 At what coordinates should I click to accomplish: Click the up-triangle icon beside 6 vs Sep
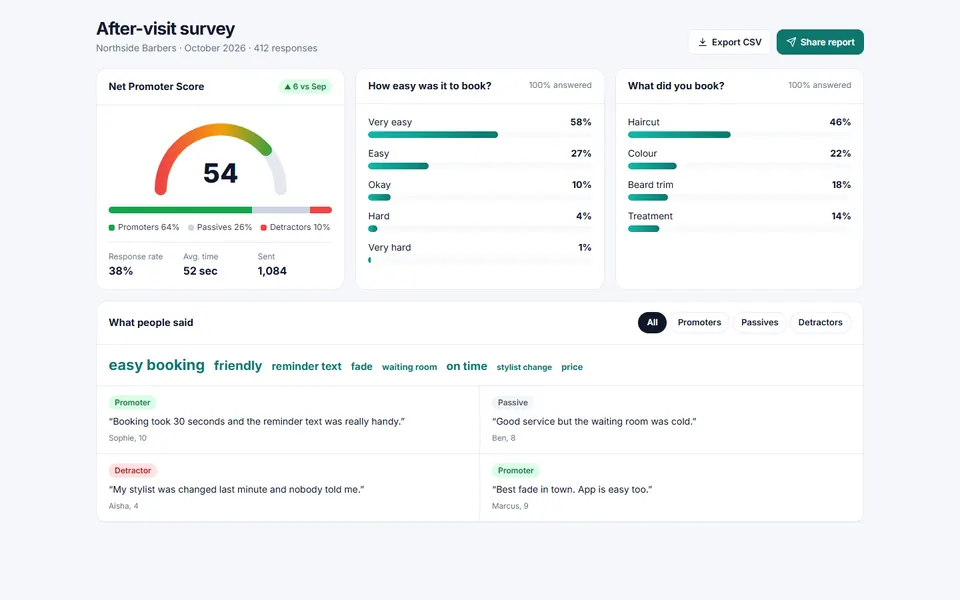[x=287, y=87]
